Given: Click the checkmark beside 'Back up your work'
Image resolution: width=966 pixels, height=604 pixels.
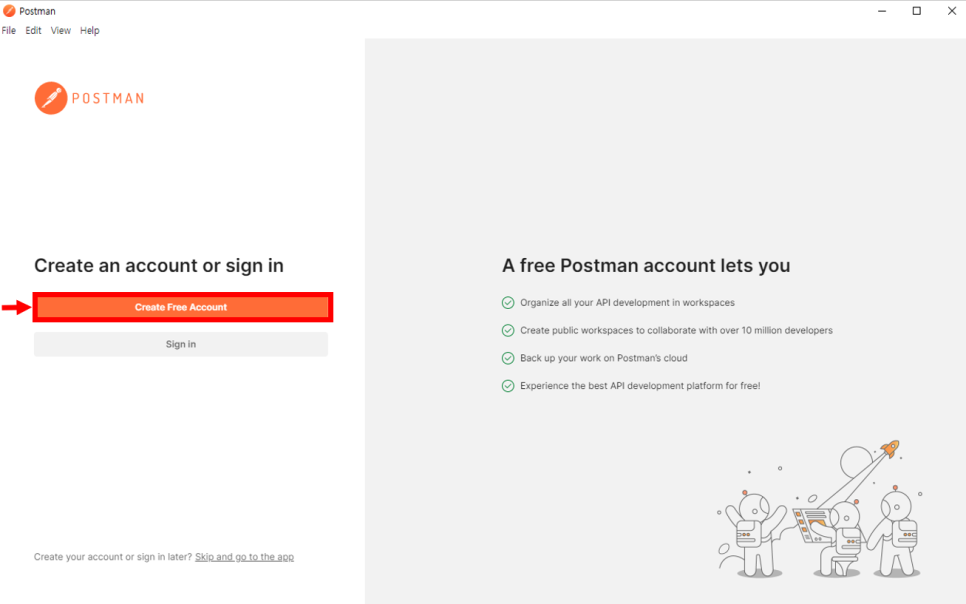Looking at the screenshot, I should pyautogui.click(x=508, y=358).
